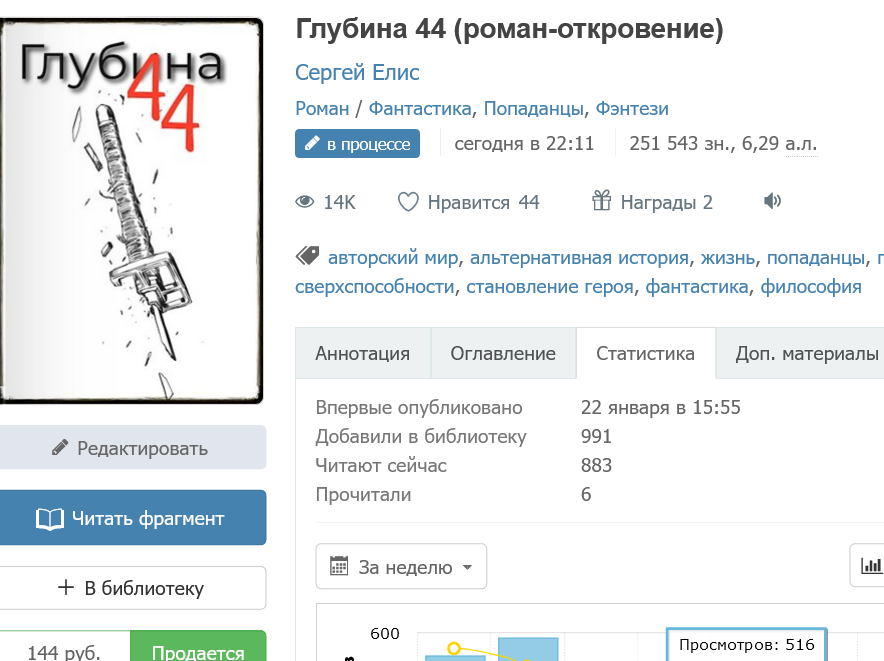This screenshot has width=884, height=661.
Task: Expand the За неделю period dropdown
Action: [x=401, y=566]
